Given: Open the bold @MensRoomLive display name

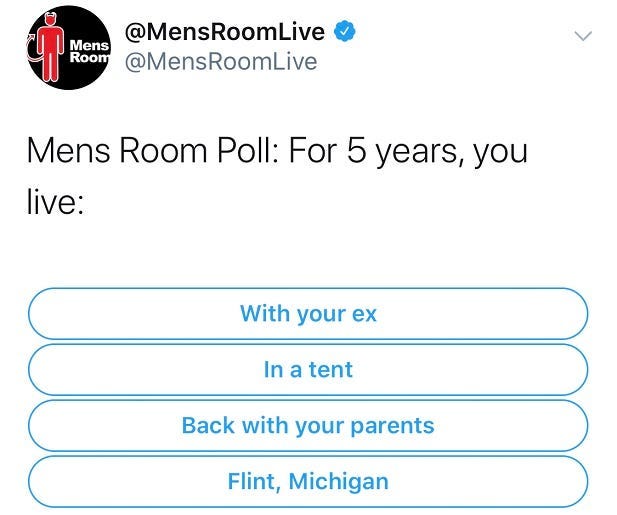Looking at the screenshot, I should coord(225,31).
